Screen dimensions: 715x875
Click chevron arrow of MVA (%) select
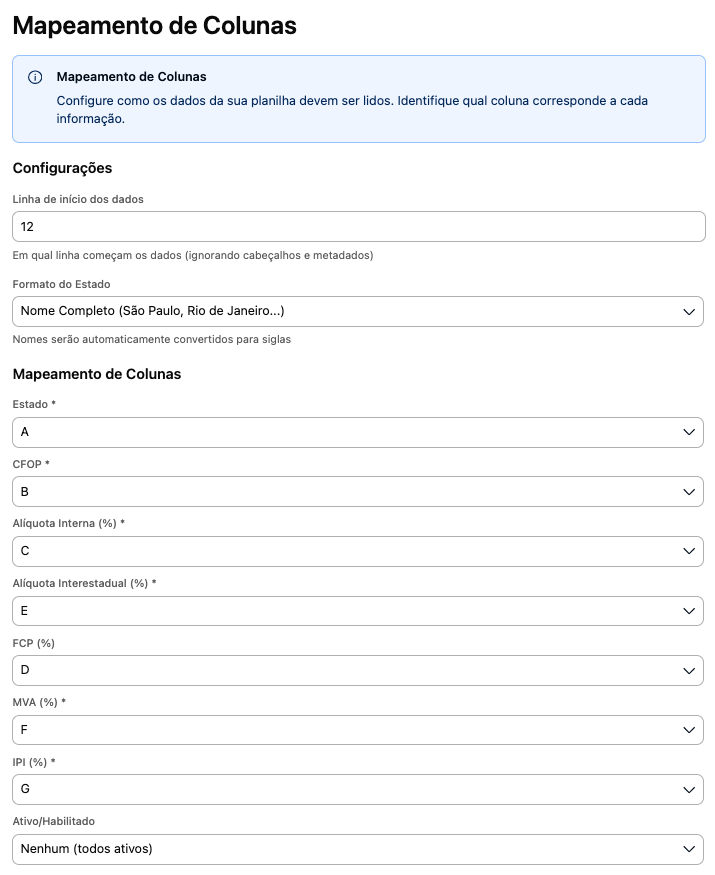[x=689, y=730]
